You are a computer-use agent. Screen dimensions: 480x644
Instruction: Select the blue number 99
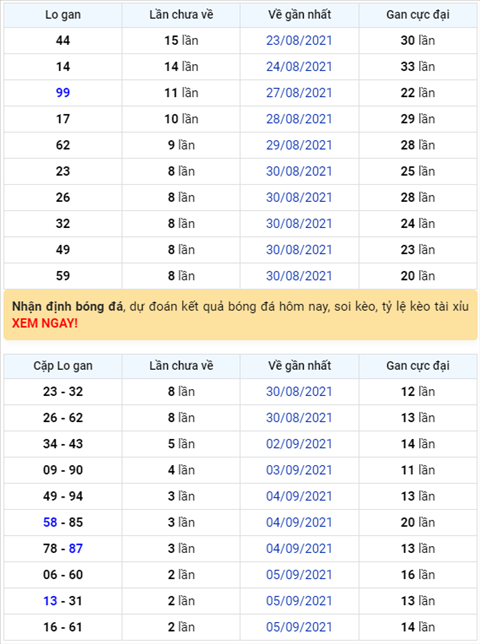[63, 93]
